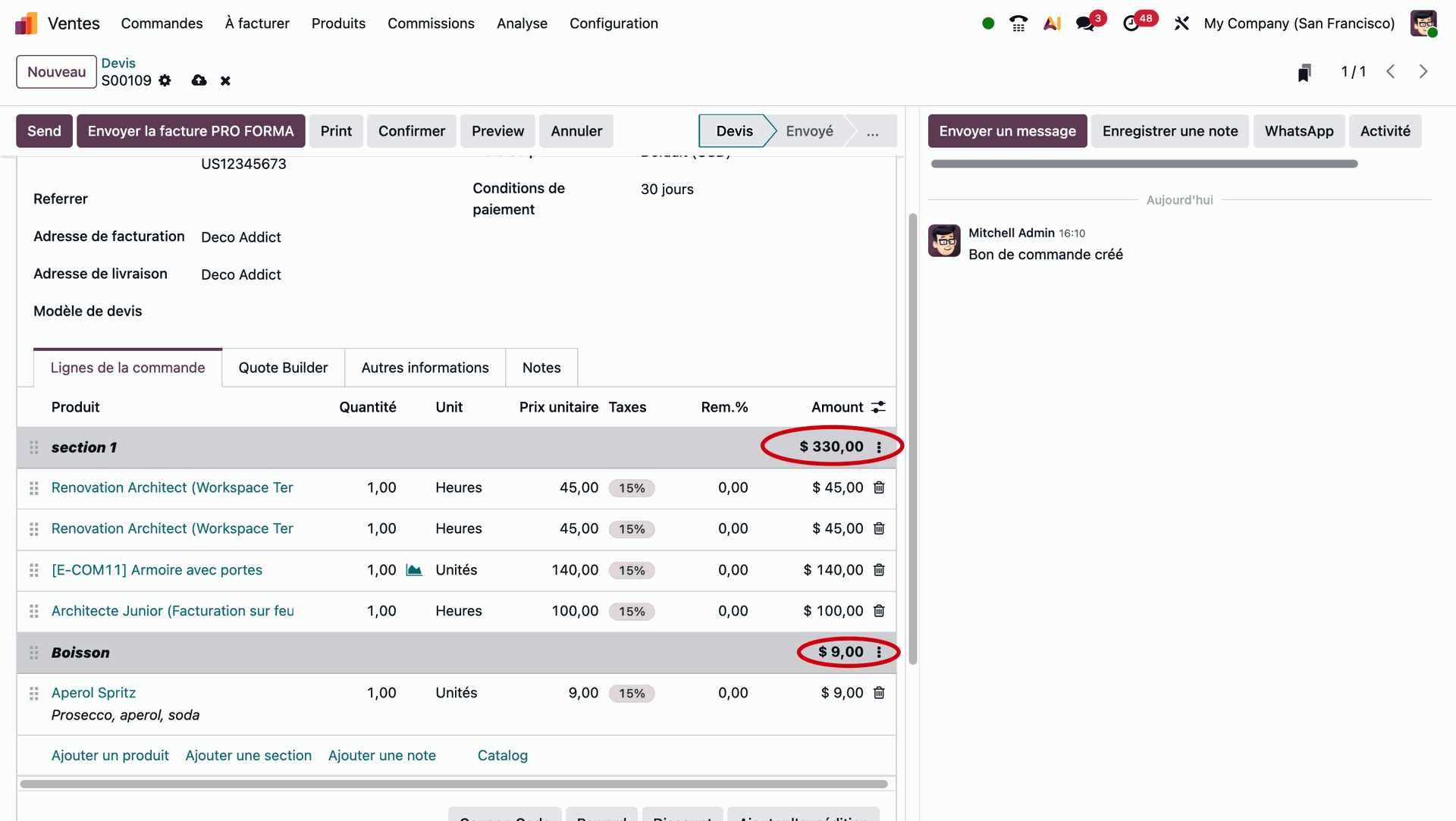Click the Confirmer button
1456x821 pixels.
tap(411, 131)
